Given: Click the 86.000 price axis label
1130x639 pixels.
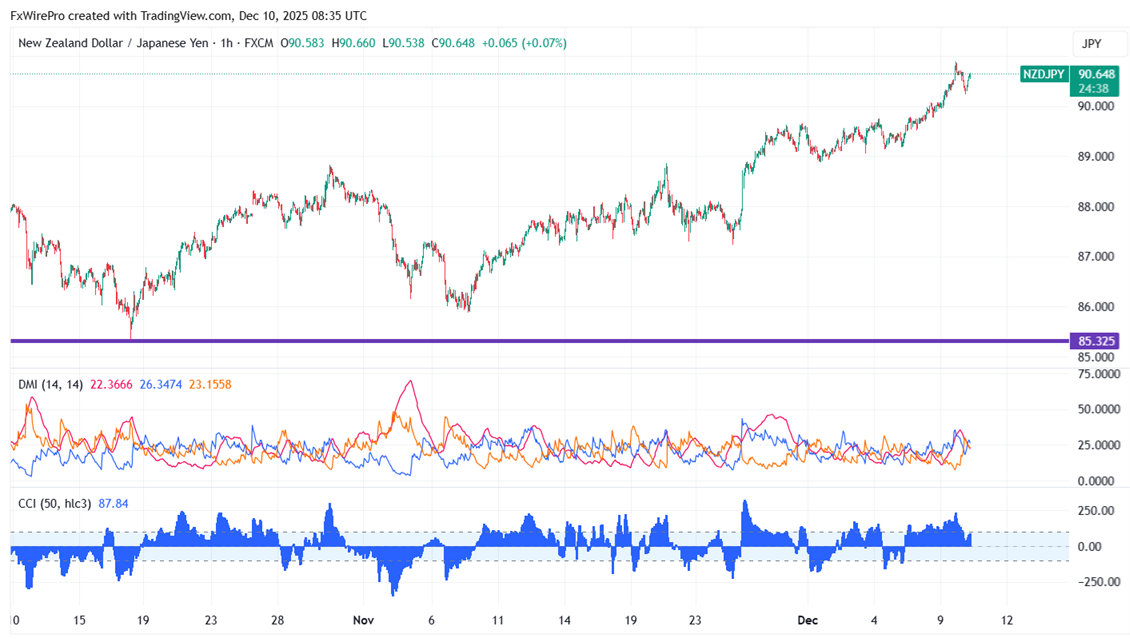Looking at the screenshot, I should pos(1096,307).
